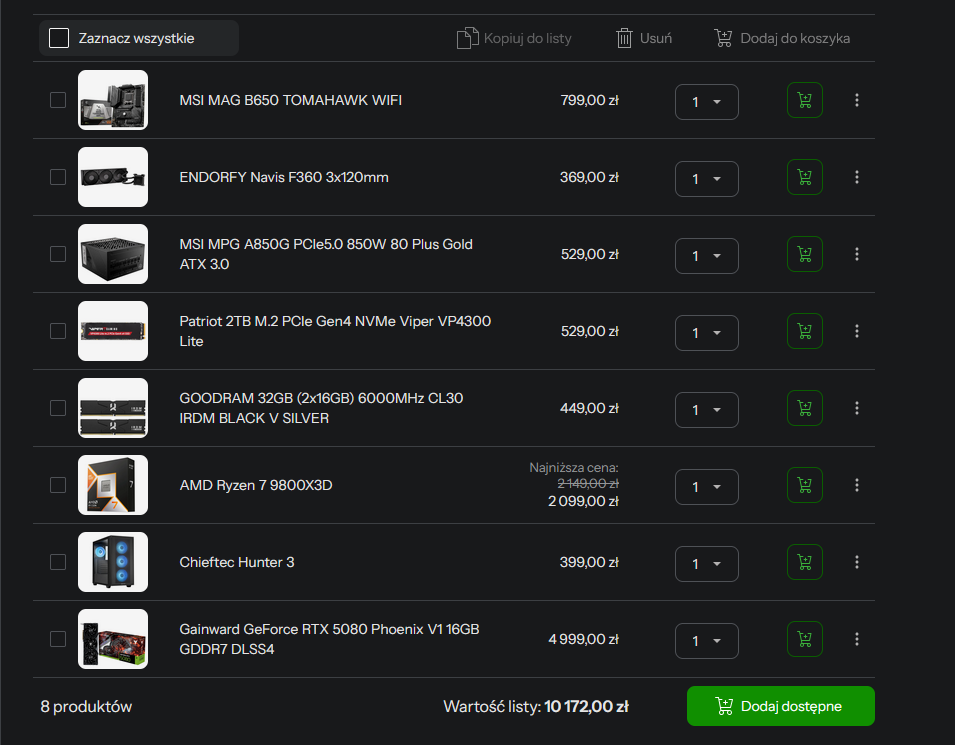Open the GOODRAM 32GB 6000MHz CL30 link
The height and width of the screenshot is (745, 955).
[x=321, y=408]
